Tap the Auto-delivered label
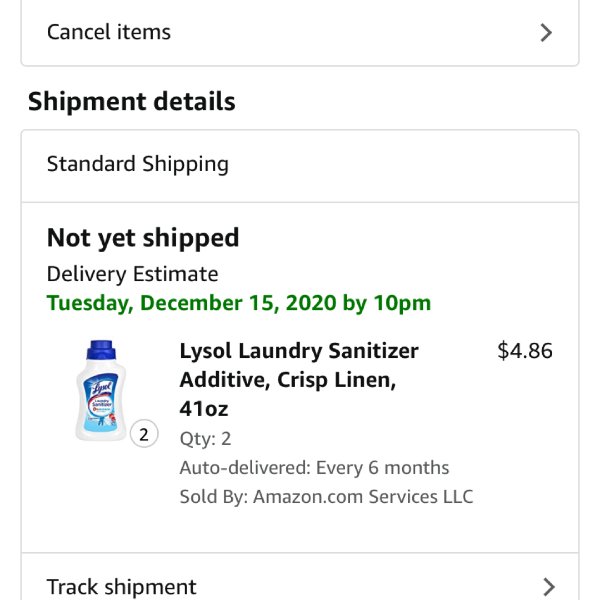The width and height of the screenshot is (600, 600). [x=245, y=468]
